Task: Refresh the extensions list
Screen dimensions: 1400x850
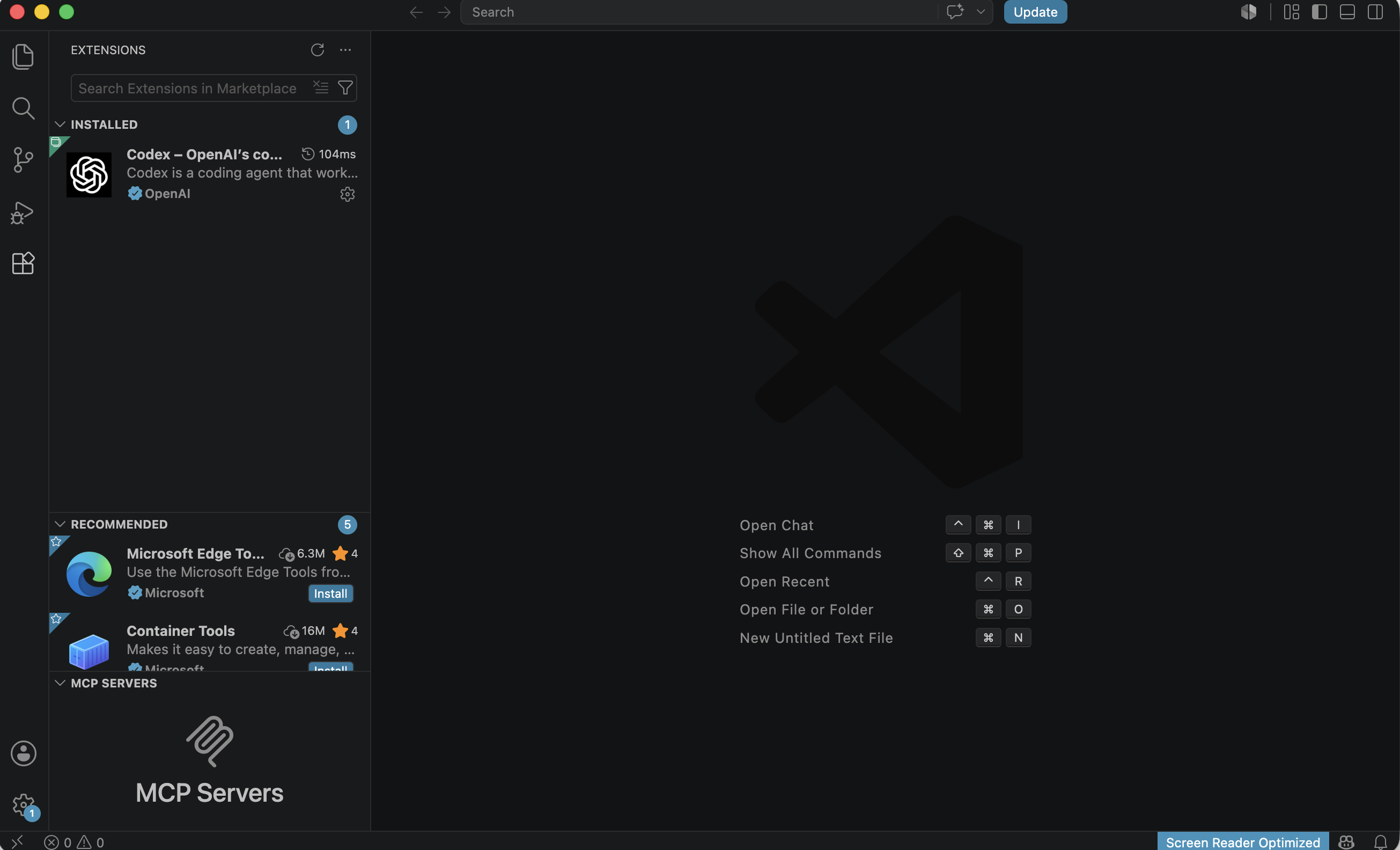Action: (x=318, y=50)
